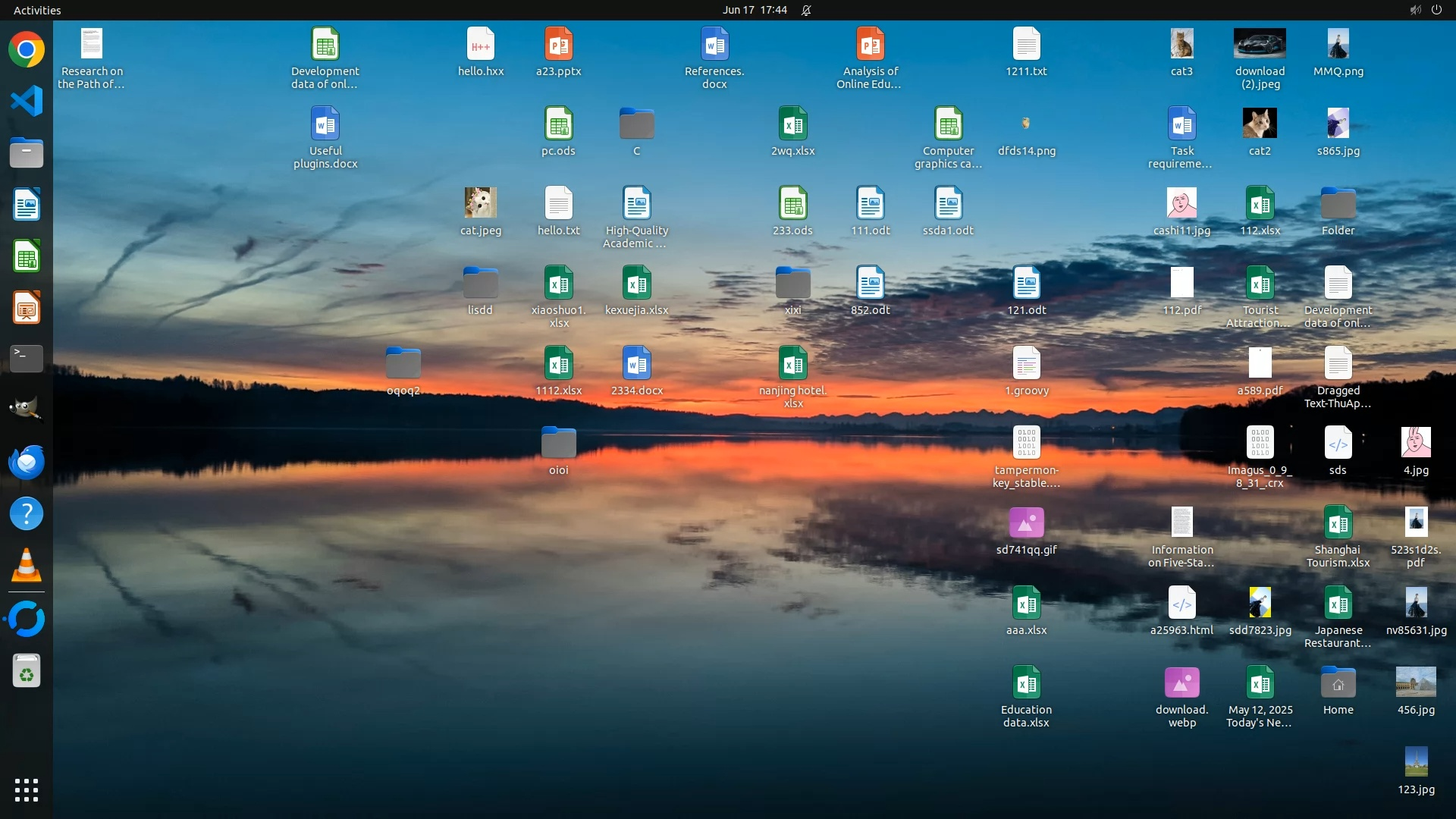The height and width of the screenshot is (819, 1456).
Task: Launch Visual Studio Code from dock
Action: [27, 102]
